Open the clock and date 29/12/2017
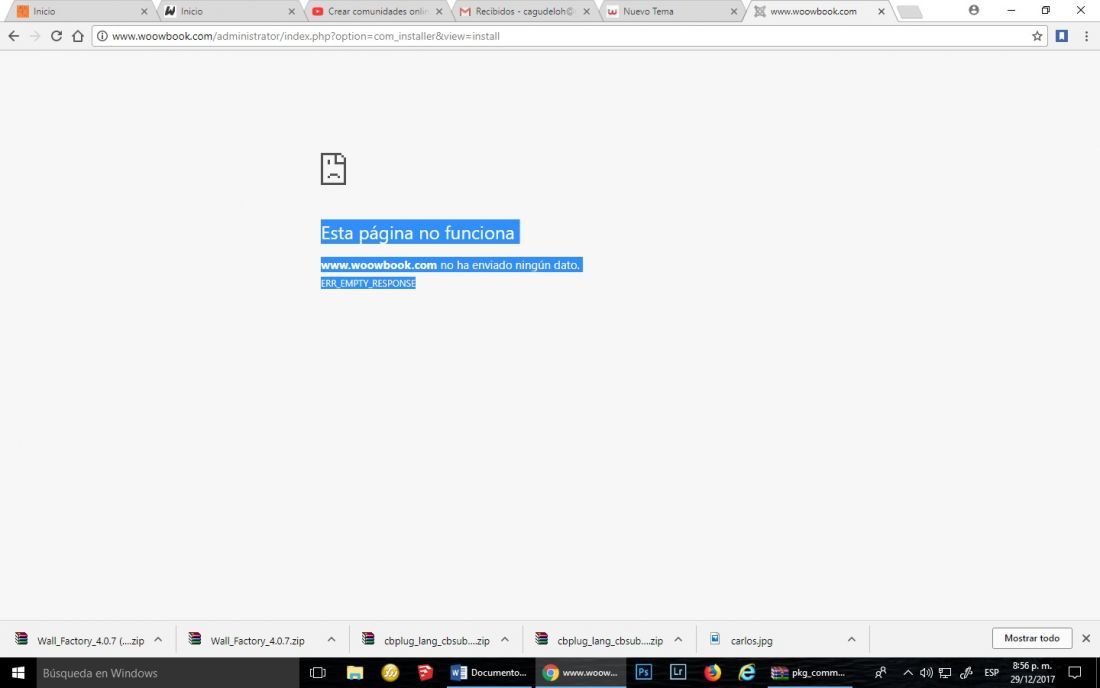This screenshot has width=1100, height=688. (1032, 673)
